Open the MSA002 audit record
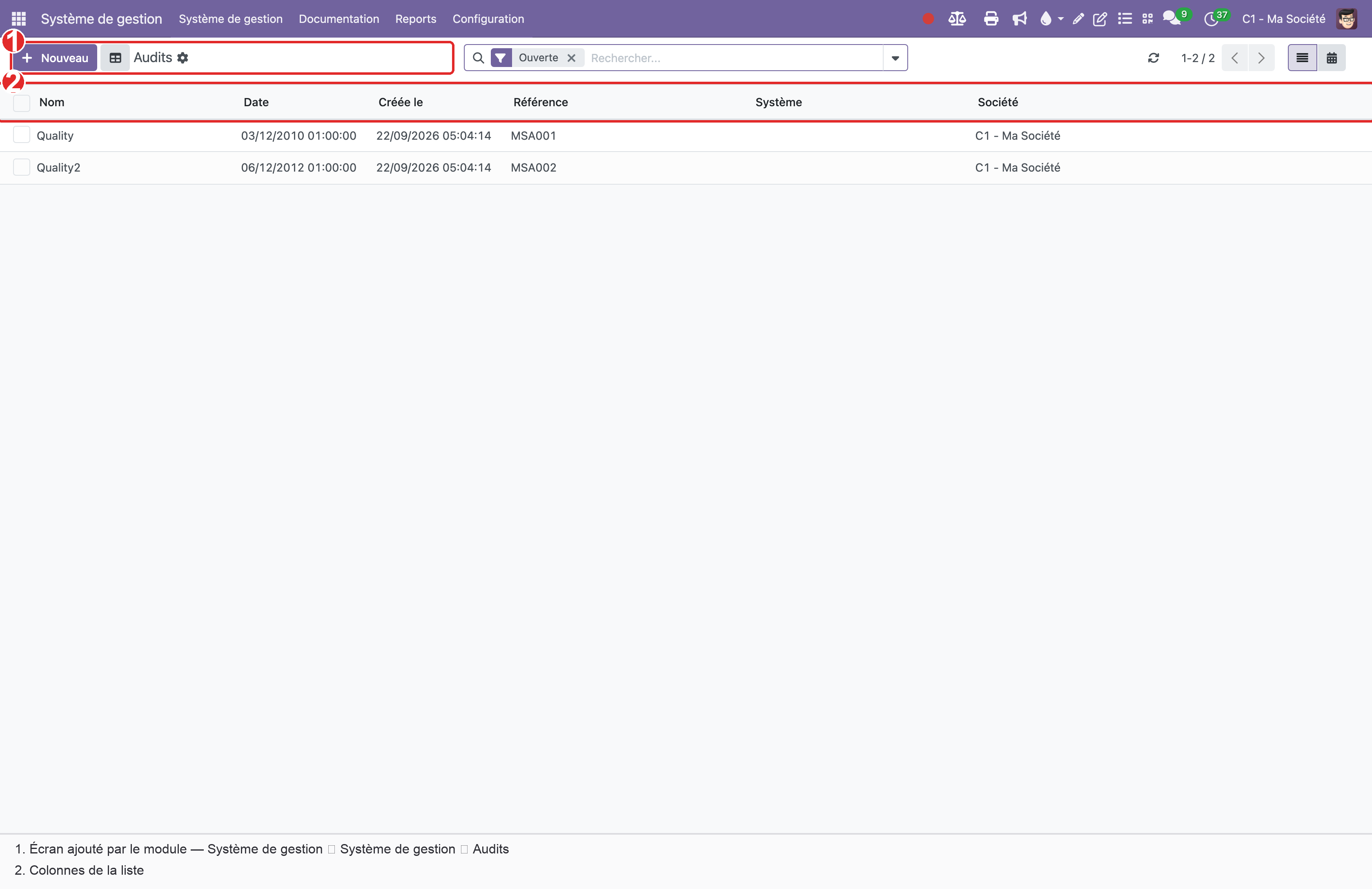This screenshot has height=889, width=1372. point(533,168)
